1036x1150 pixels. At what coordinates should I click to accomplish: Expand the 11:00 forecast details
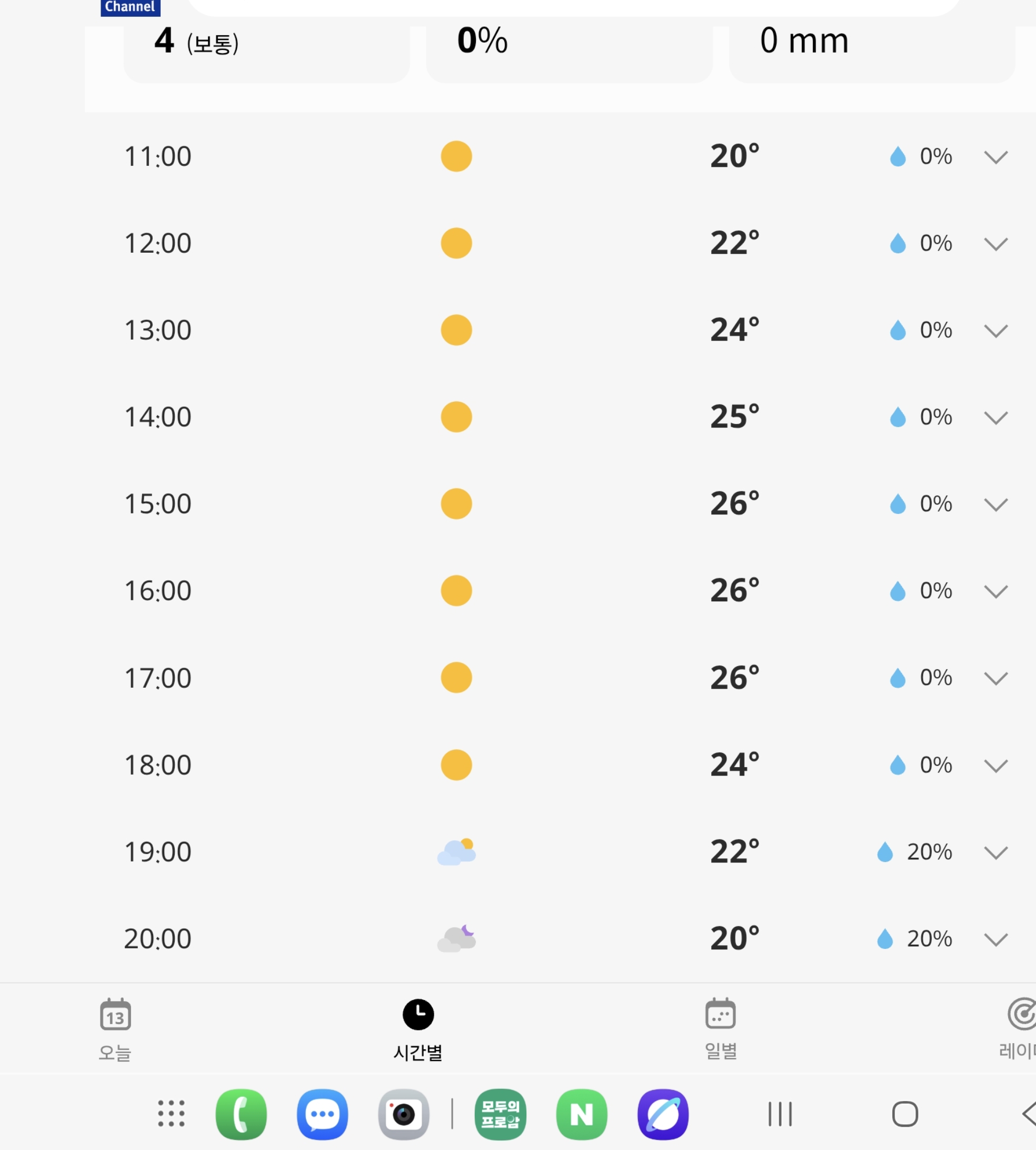(x=995, y=157)
